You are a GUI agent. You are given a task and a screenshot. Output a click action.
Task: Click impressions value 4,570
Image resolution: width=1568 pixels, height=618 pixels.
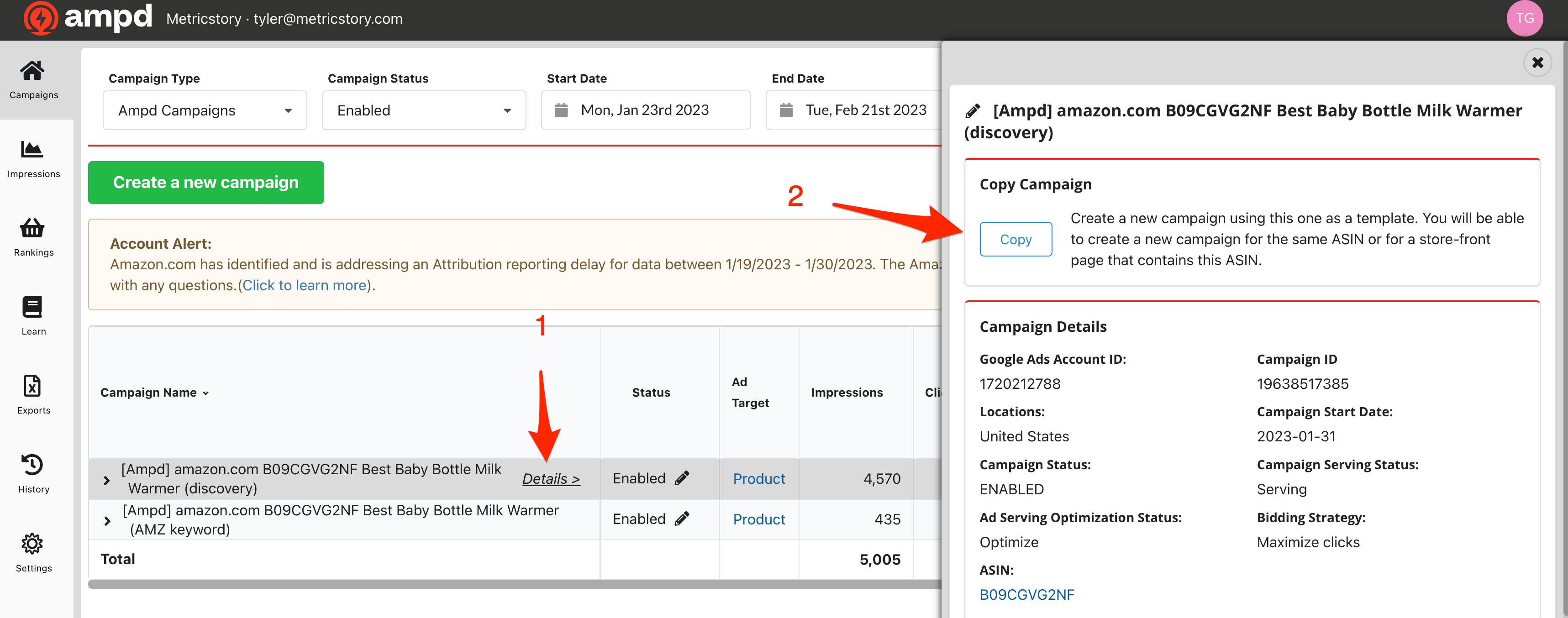click(881, 479)
